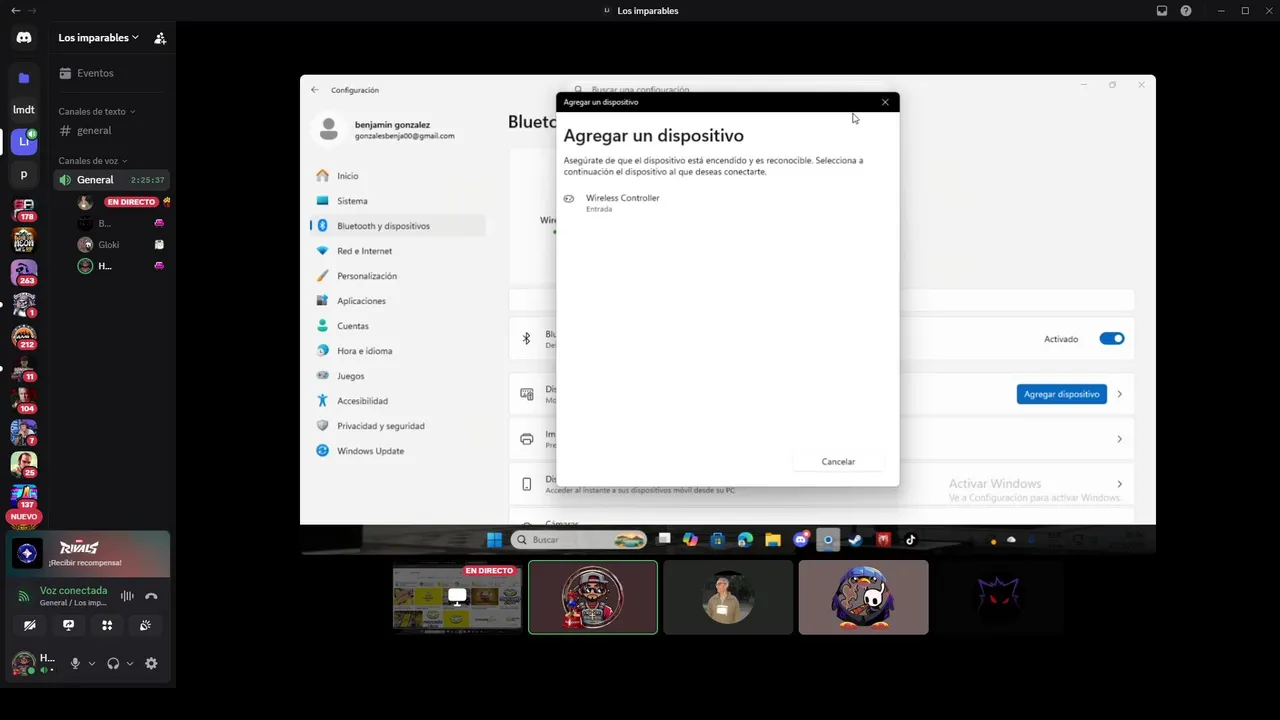
Task: Open server with 263 notification badge
Action: click(24, 272)
